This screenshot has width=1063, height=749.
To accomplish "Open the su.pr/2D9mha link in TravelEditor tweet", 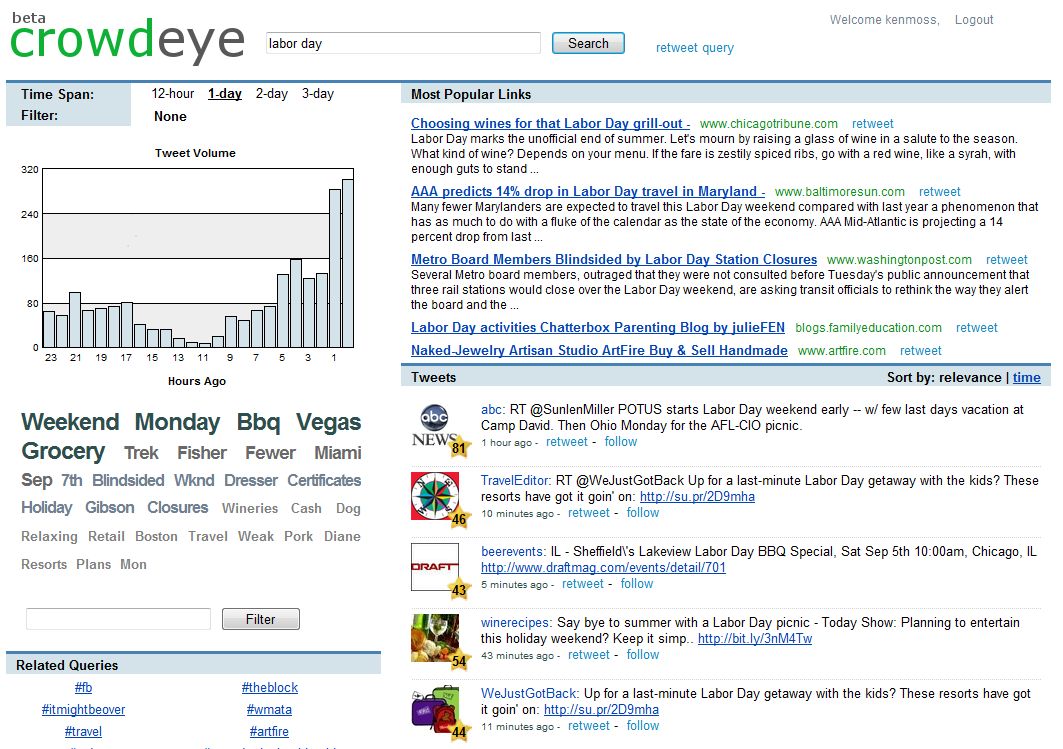I will (x=697, y=497).
